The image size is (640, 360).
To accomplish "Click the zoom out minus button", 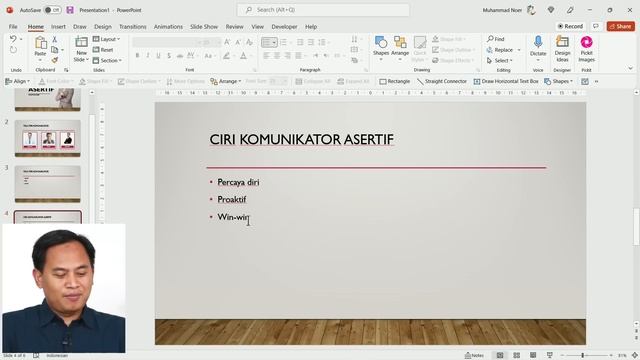I will tap(562, 356).
